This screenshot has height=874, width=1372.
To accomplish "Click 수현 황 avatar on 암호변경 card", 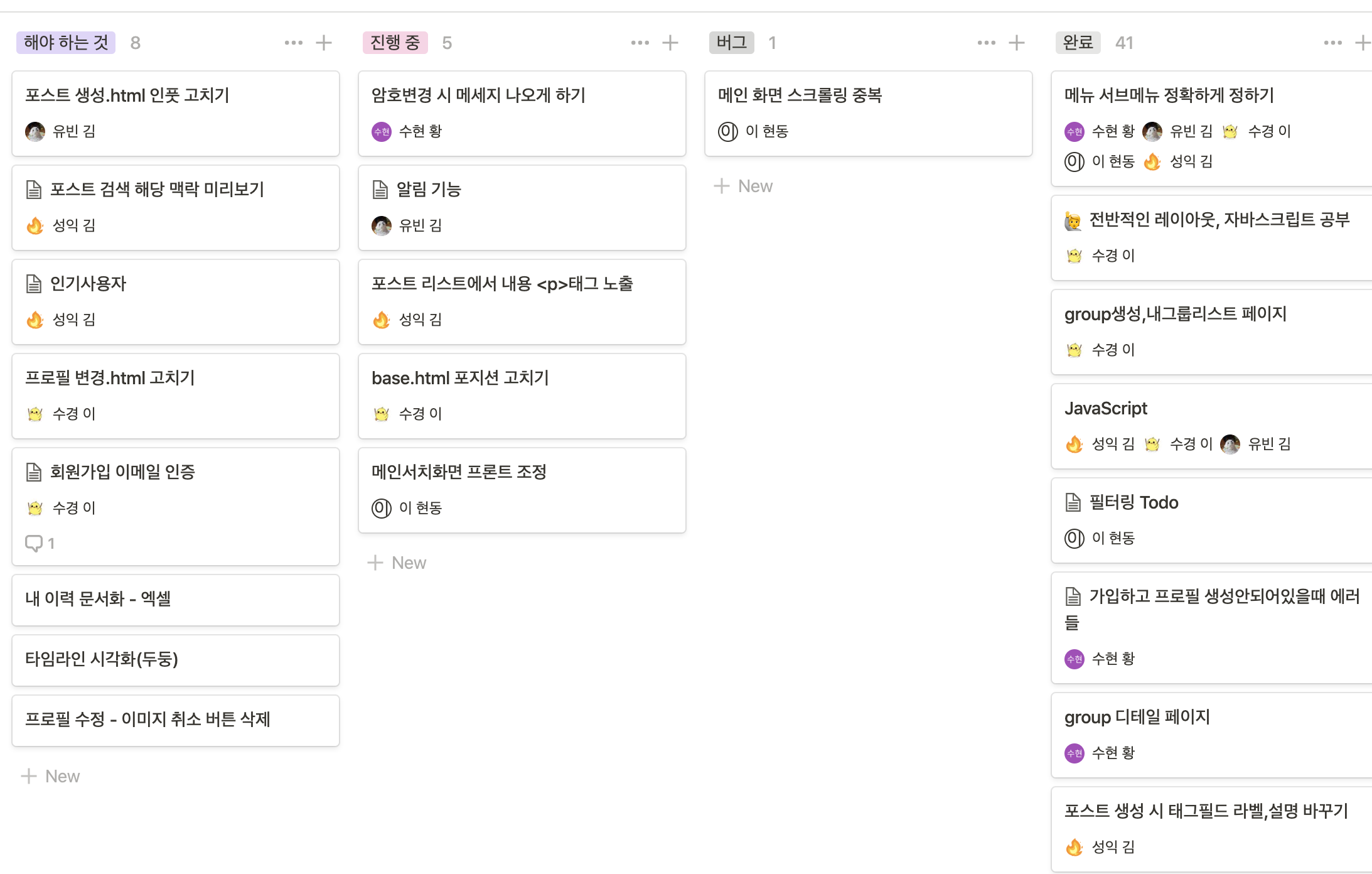I will point(382,131).
